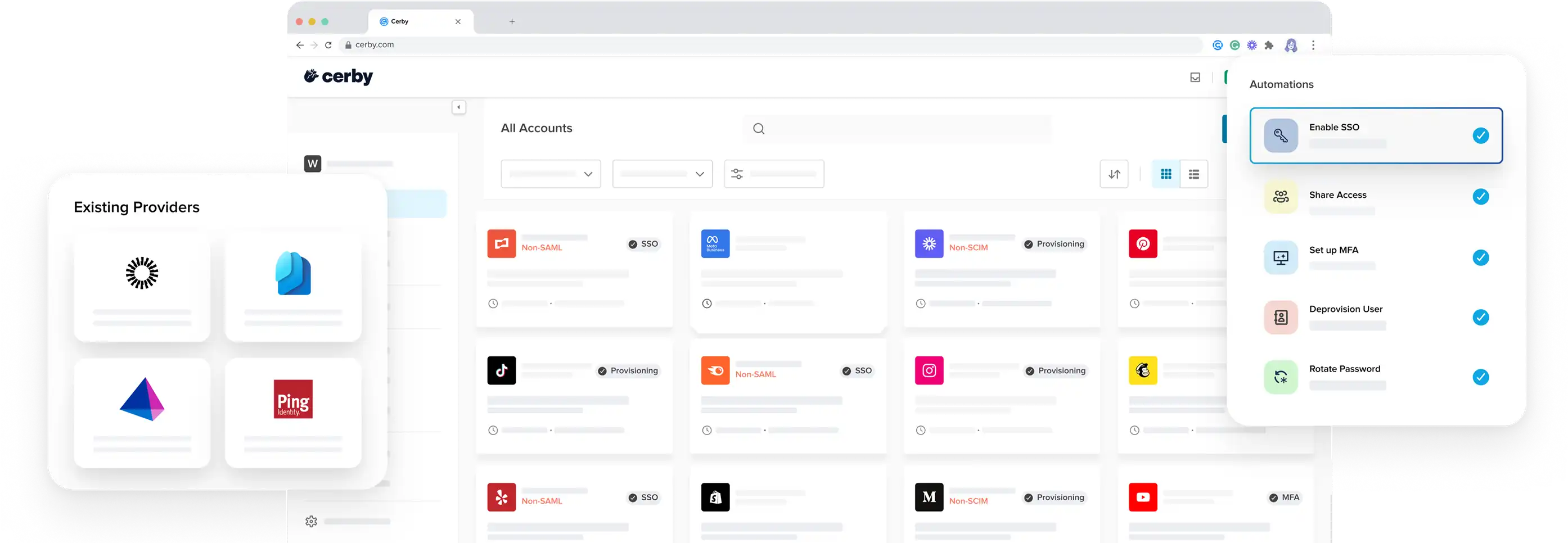The width and height of the screenshot is (1568, 543).
Task: Switch to list view
Action: point(1193,174)
